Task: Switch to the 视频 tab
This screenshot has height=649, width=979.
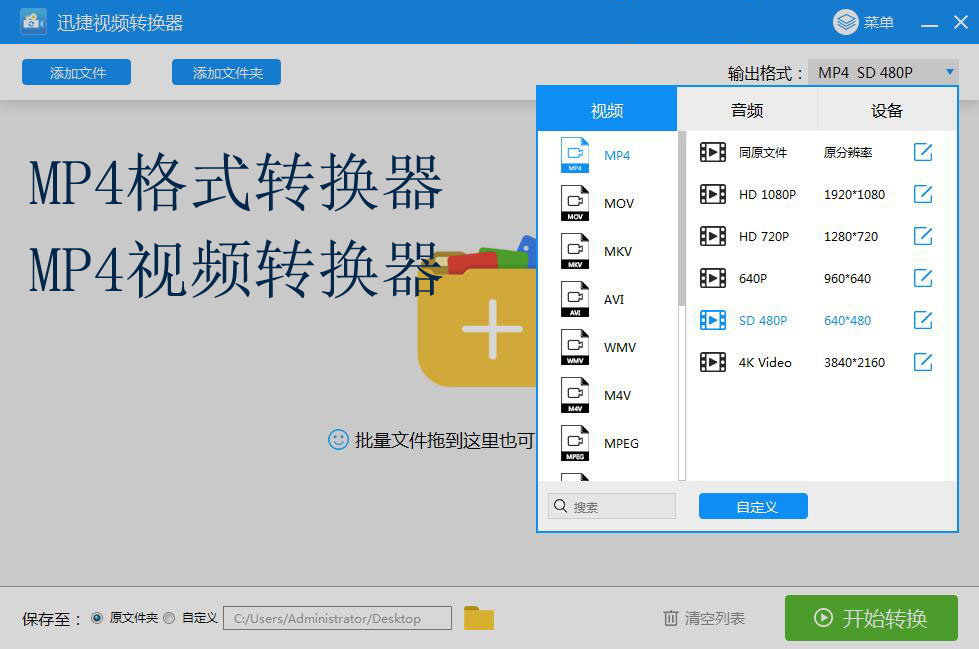Action: coord(607,111)
